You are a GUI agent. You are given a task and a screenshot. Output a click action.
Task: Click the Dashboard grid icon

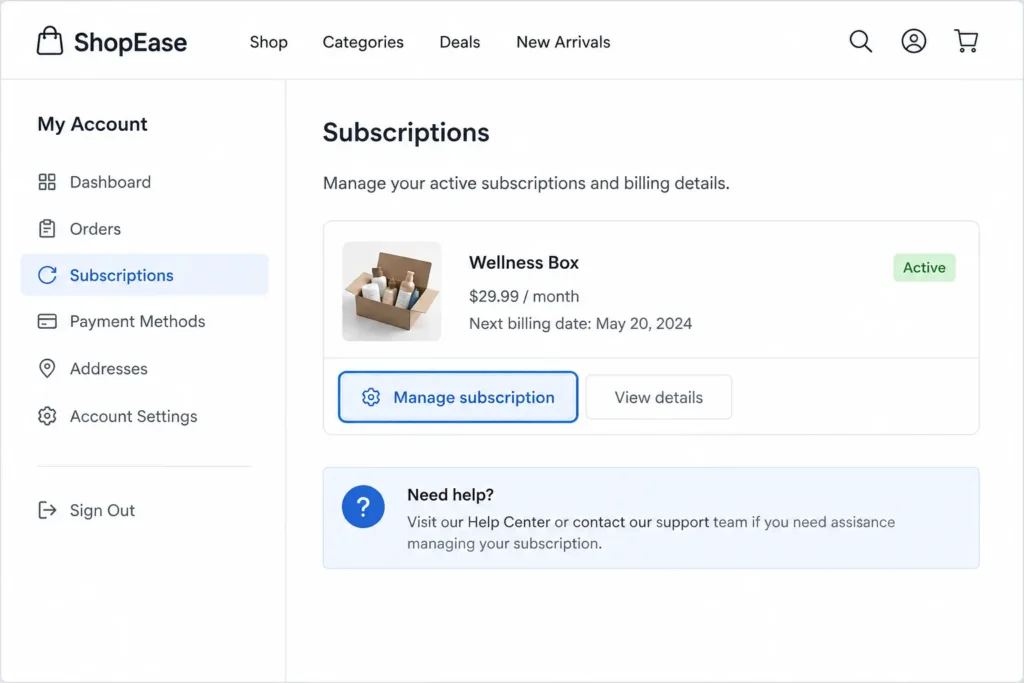pyautogui.click(x=47, y=182)
